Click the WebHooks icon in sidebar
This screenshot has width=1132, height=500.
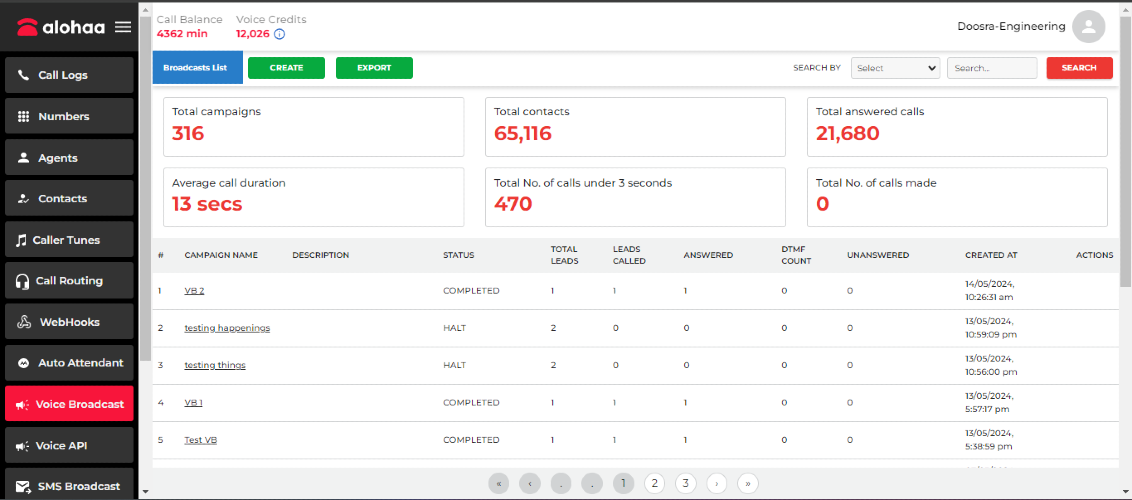click(23, 322)
